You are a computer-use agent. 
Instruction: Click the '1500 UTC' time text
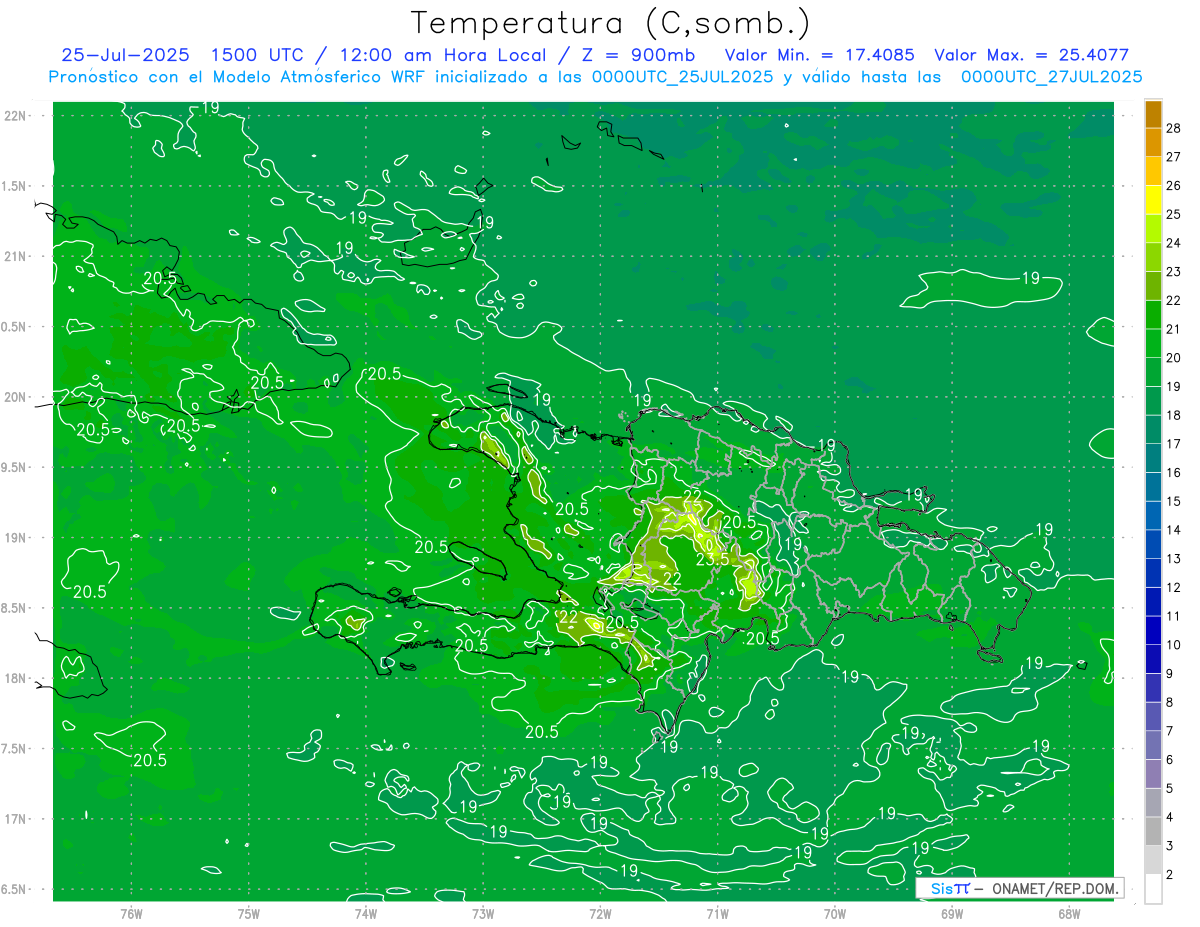(257, 56)
